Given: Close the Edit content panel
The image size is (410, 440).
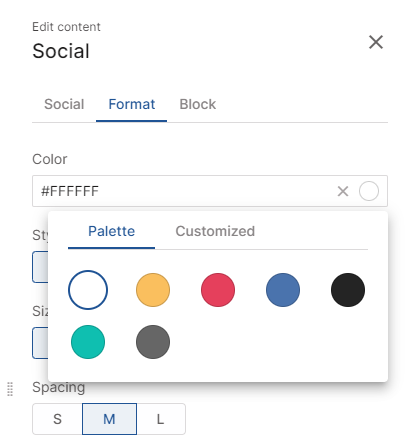Looking at the screenshot, I should click(376, 42).
